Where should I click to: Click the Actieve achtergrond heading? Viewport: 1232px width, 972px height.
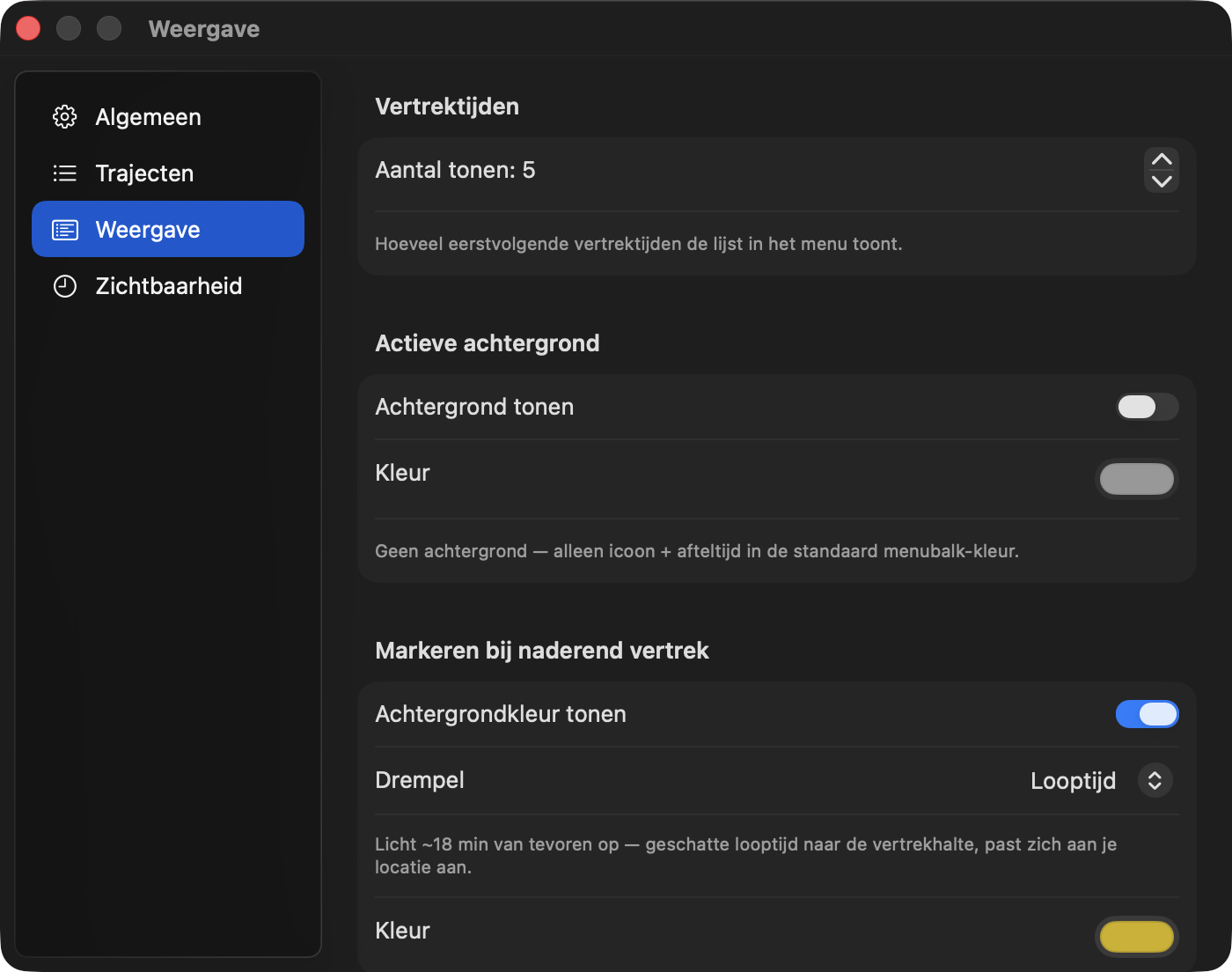488,343
